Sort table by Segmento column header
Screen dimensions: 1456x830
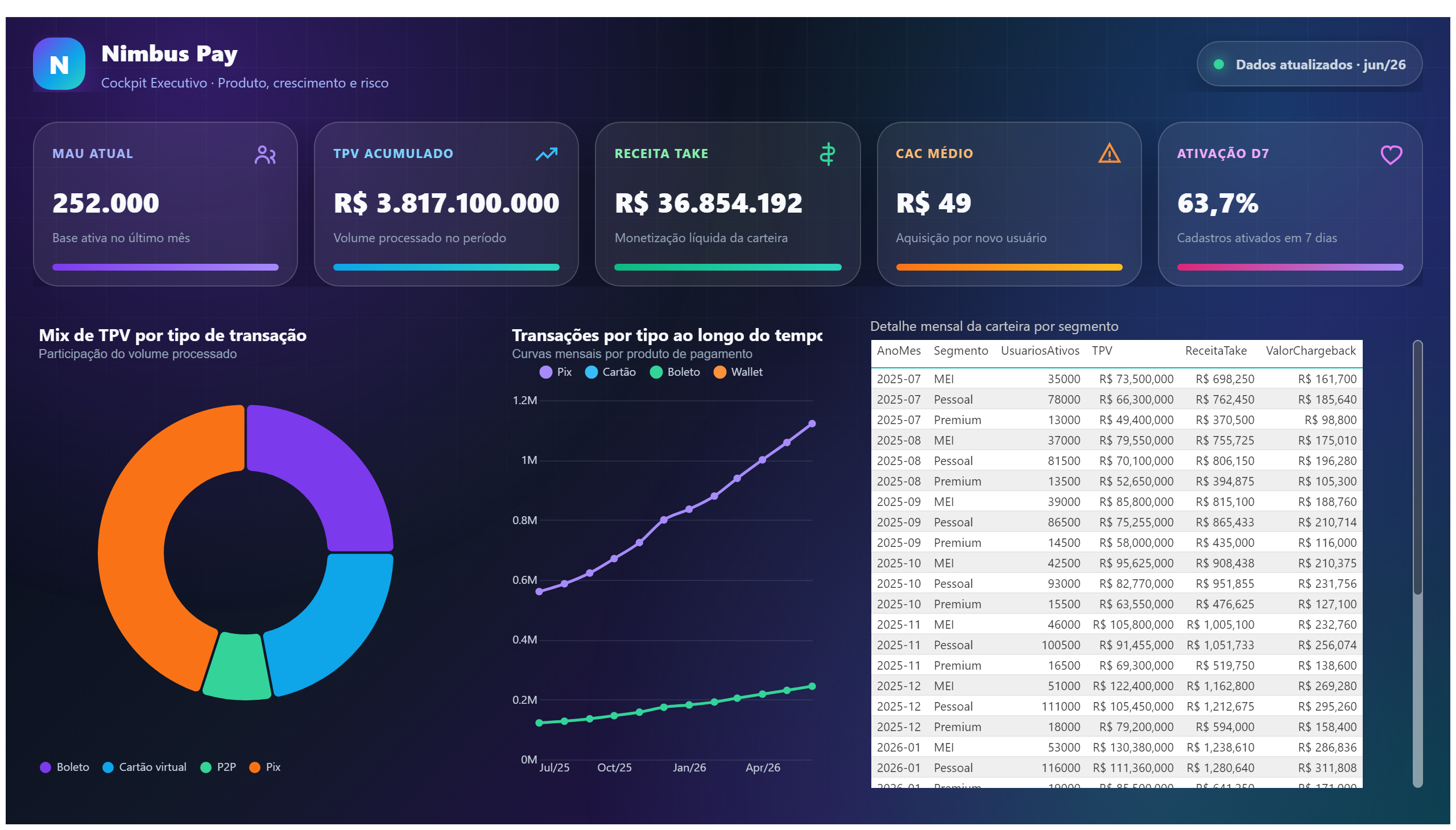click(961, 351)
